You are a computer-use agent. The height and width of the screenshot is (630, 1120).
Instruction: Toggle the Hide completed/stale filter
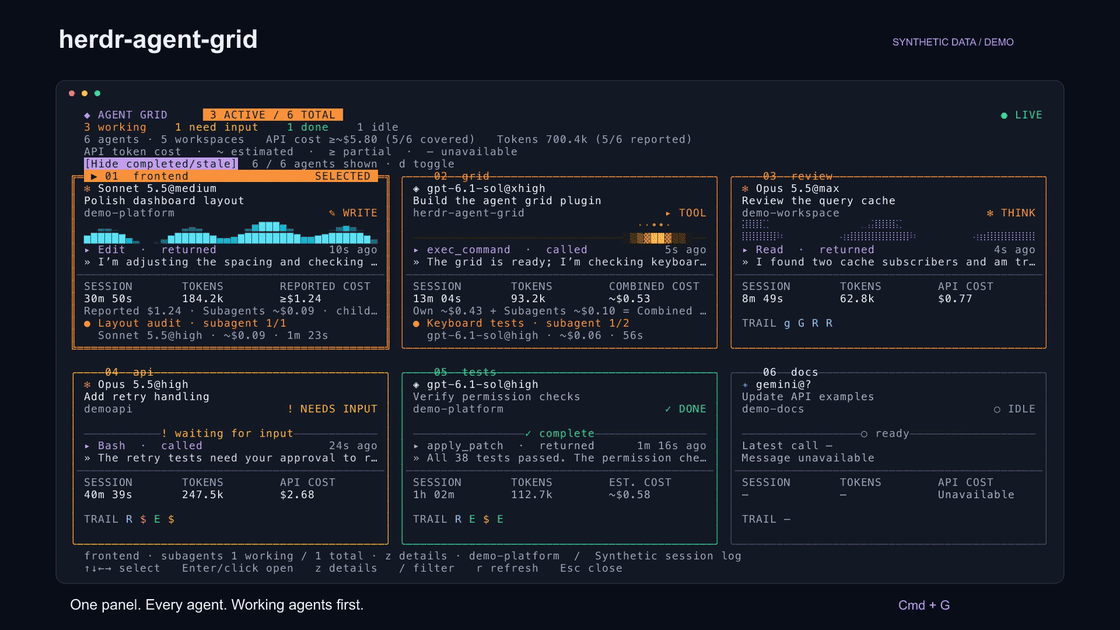[x=161, y=164]
